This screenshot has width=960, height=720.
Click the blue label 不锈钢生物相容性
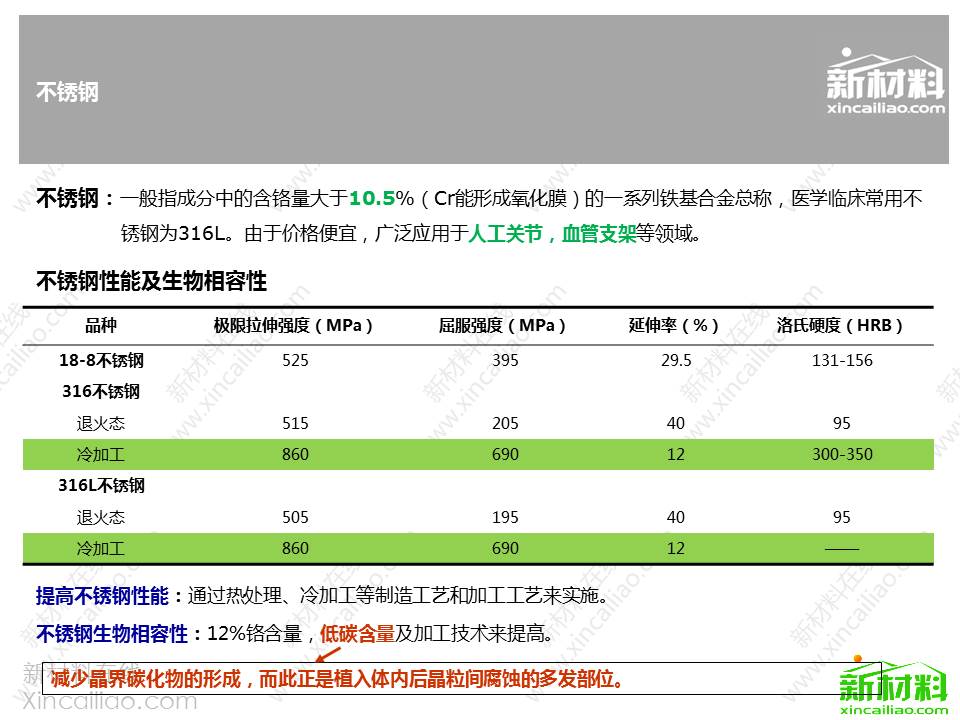coord(112,634)
